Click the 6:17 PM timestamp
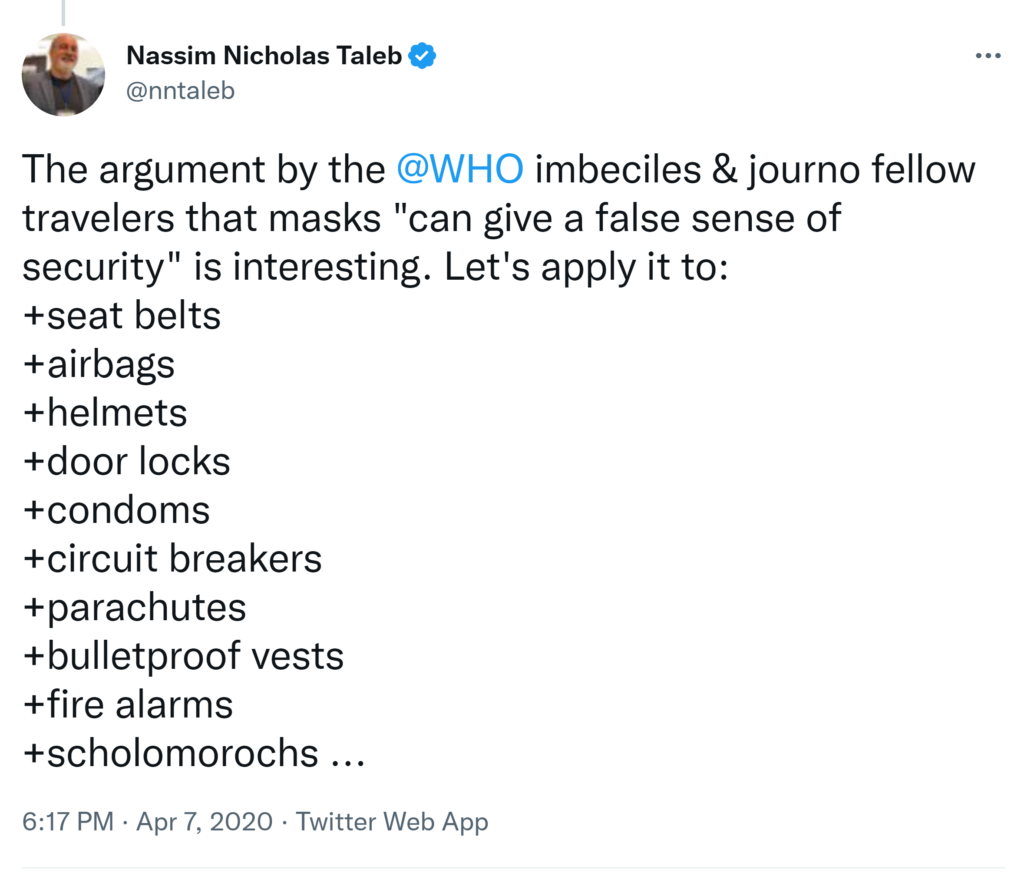 [67, 822]
